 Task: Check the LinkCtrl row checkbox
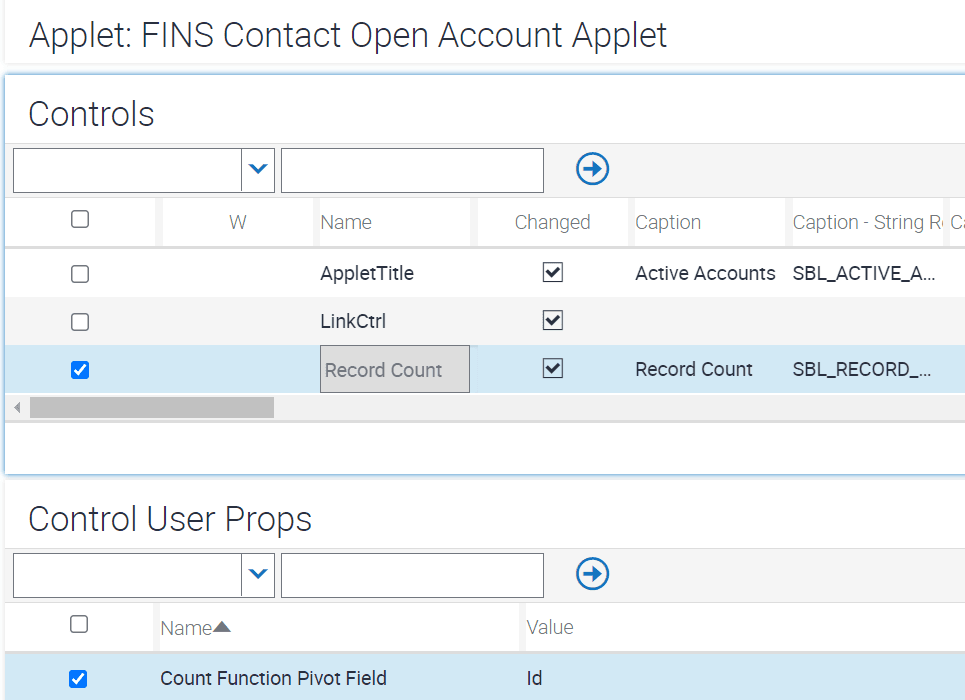click(81, 321)
